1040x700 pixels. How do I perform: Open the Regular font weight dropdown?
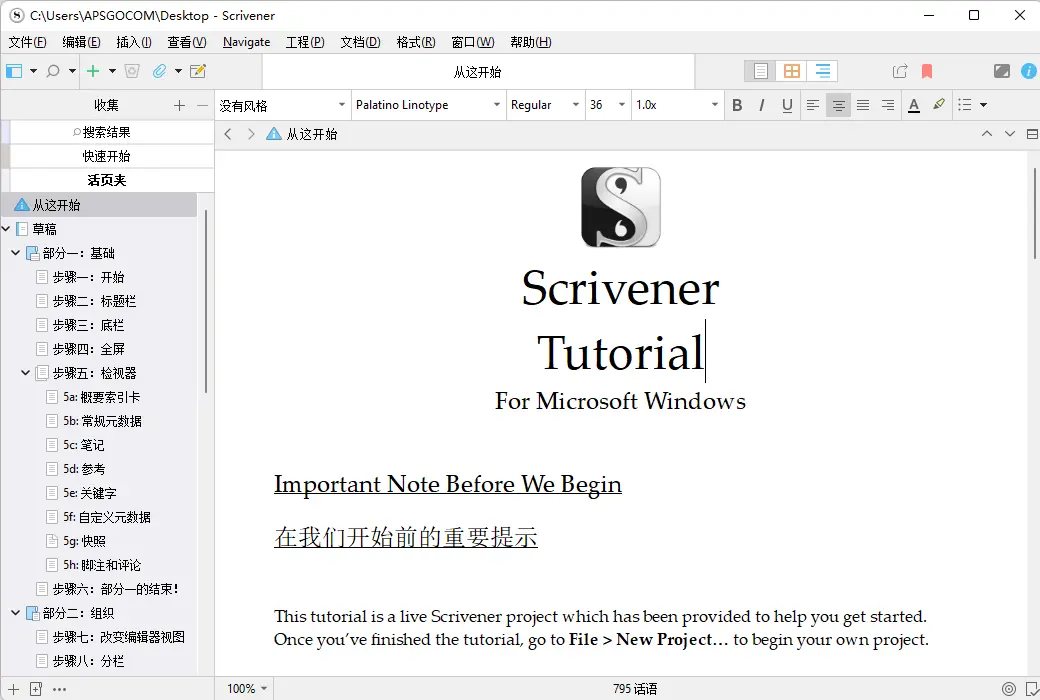tap(545, 105)
